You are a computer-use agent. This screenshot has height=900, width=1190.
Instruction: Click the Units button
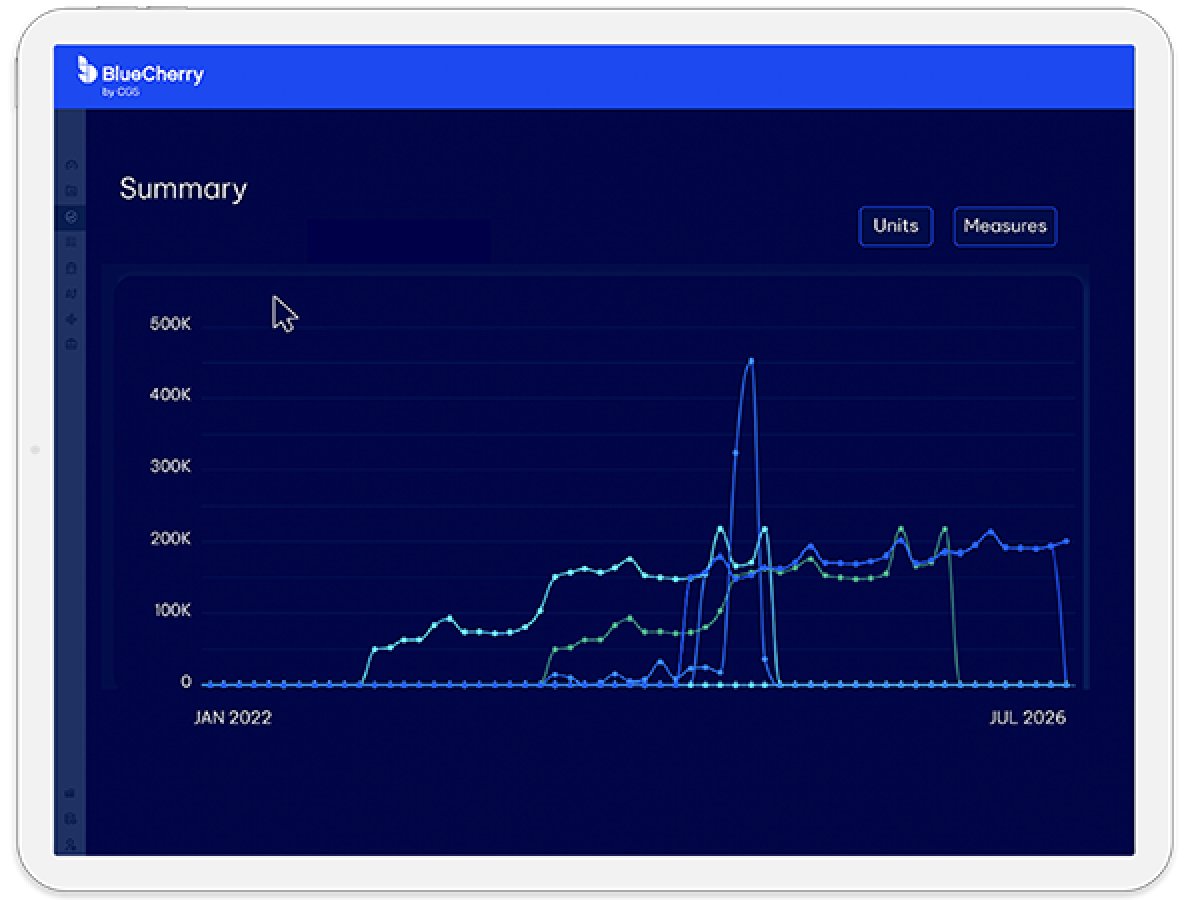pyautogui.click(x=895, y=226)
